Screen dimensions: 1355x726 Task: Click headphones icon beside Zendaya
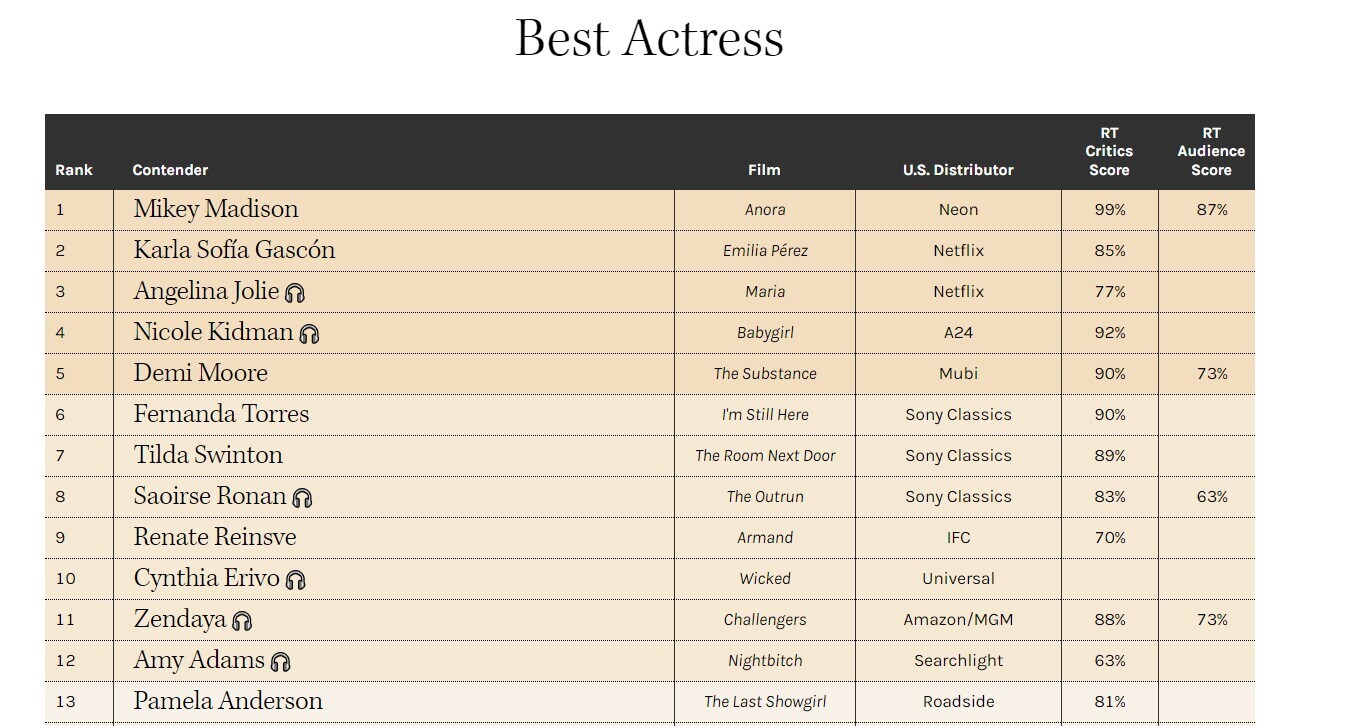(242, 621)
